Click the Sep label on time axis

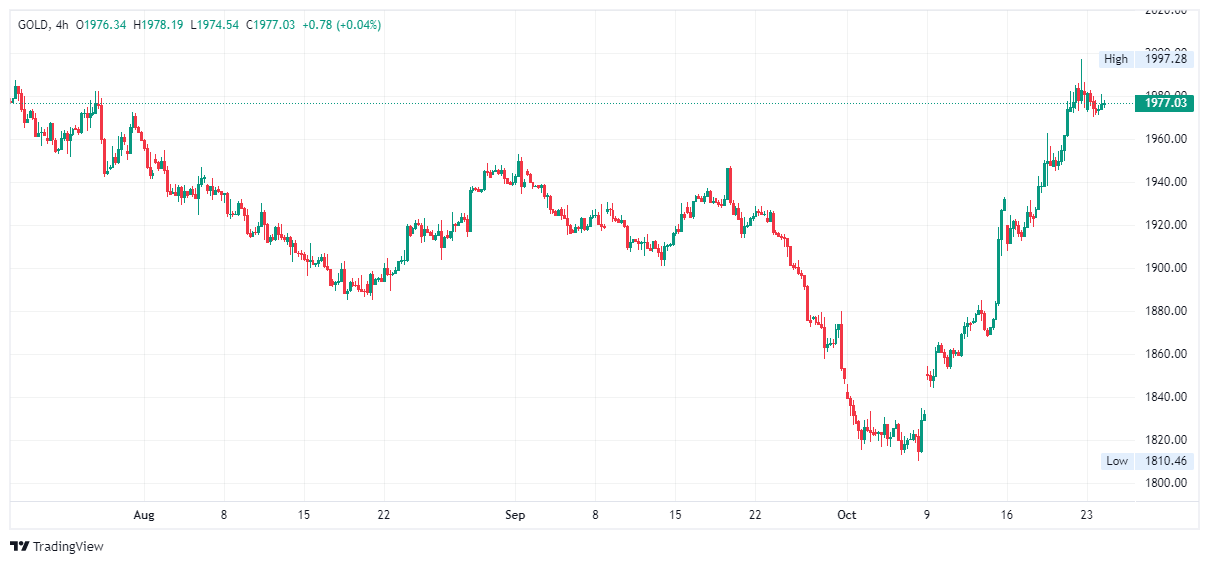click(515, 515)
